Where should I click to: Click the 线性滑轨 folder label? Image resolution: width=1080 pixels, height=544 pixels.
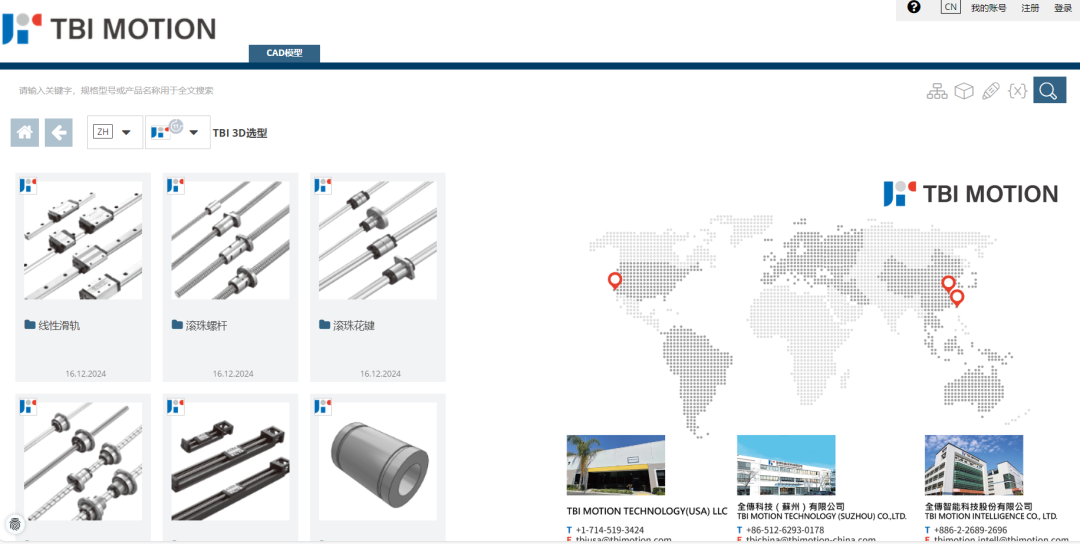[59, 325]
